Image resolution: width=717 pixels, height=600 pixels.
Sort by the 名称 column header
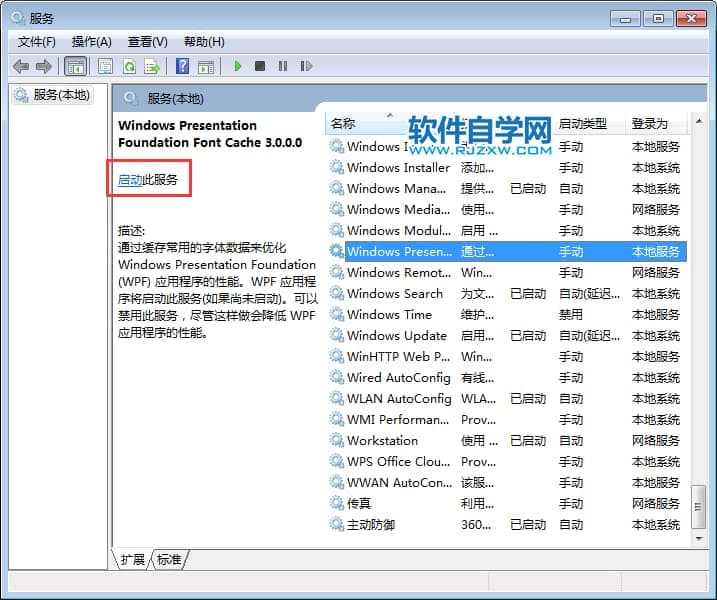point(343,124)
